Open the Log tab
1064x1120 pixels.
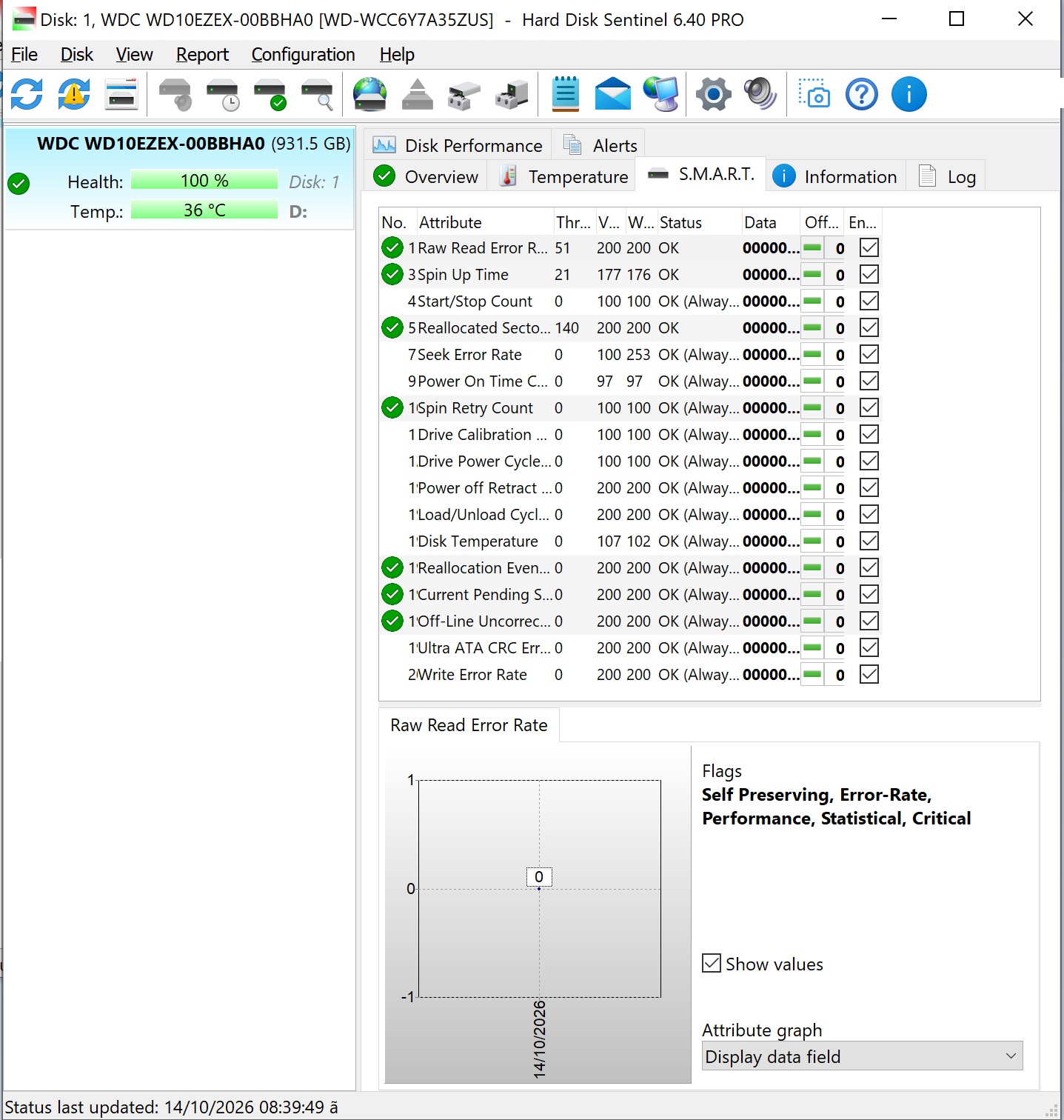click(948, 177)
